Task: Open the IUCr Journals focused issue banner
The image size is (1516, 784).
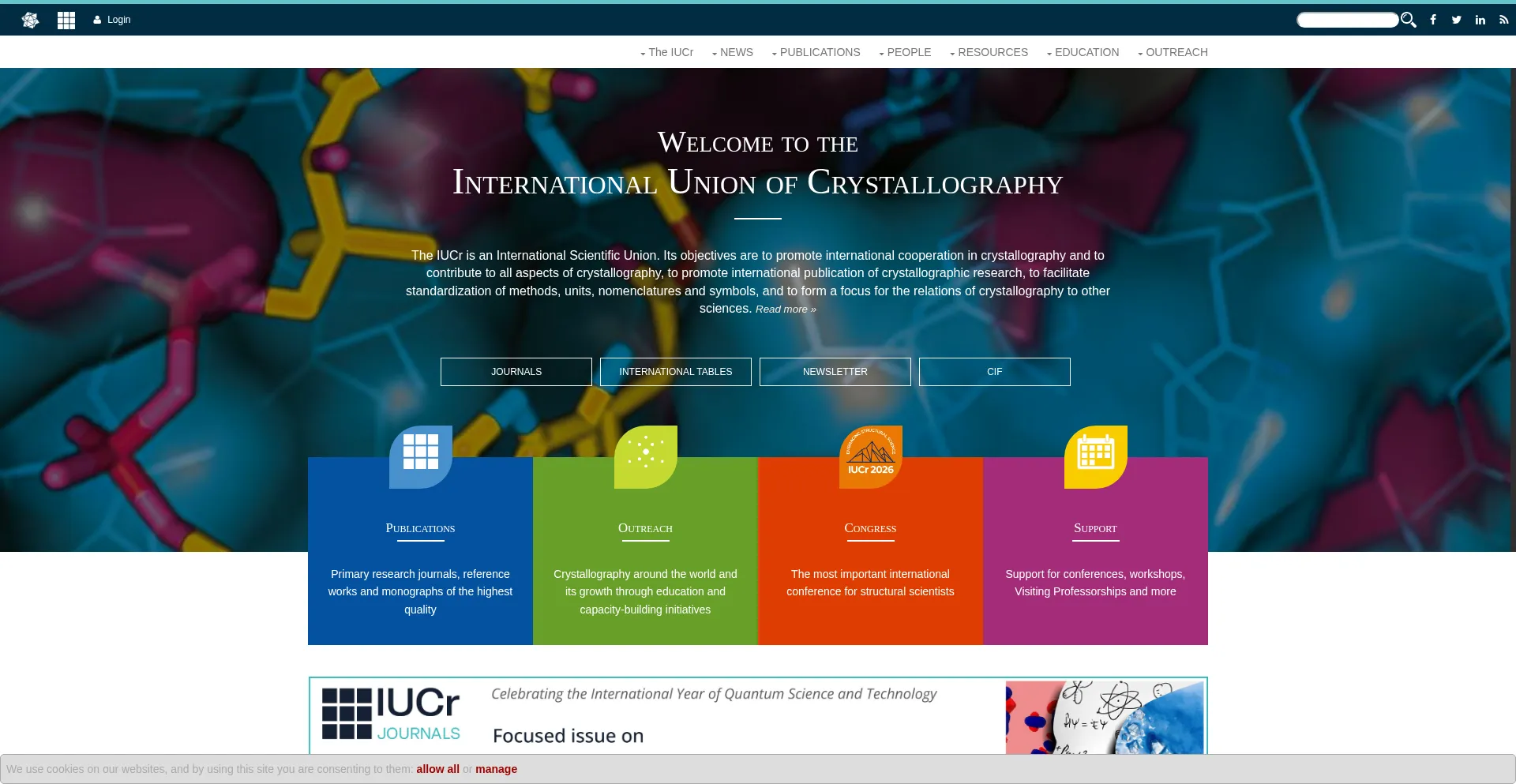Action: tap(758, 715)
